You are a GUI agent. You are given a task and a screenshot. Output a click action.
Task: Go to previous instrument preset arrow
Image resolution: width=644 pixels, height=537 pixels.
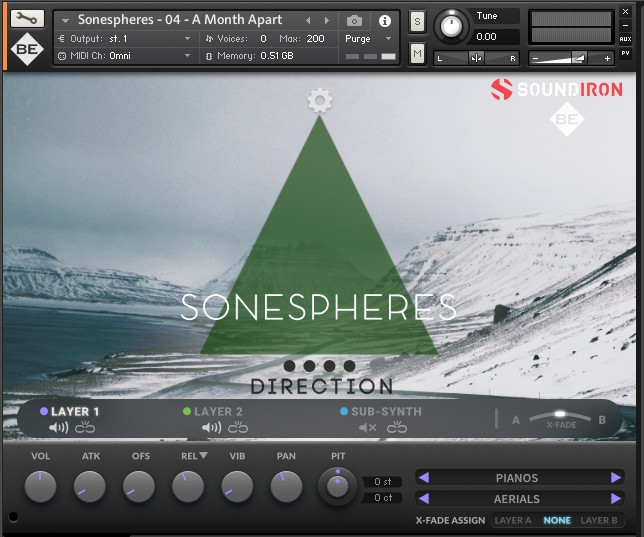click(308, 20)
